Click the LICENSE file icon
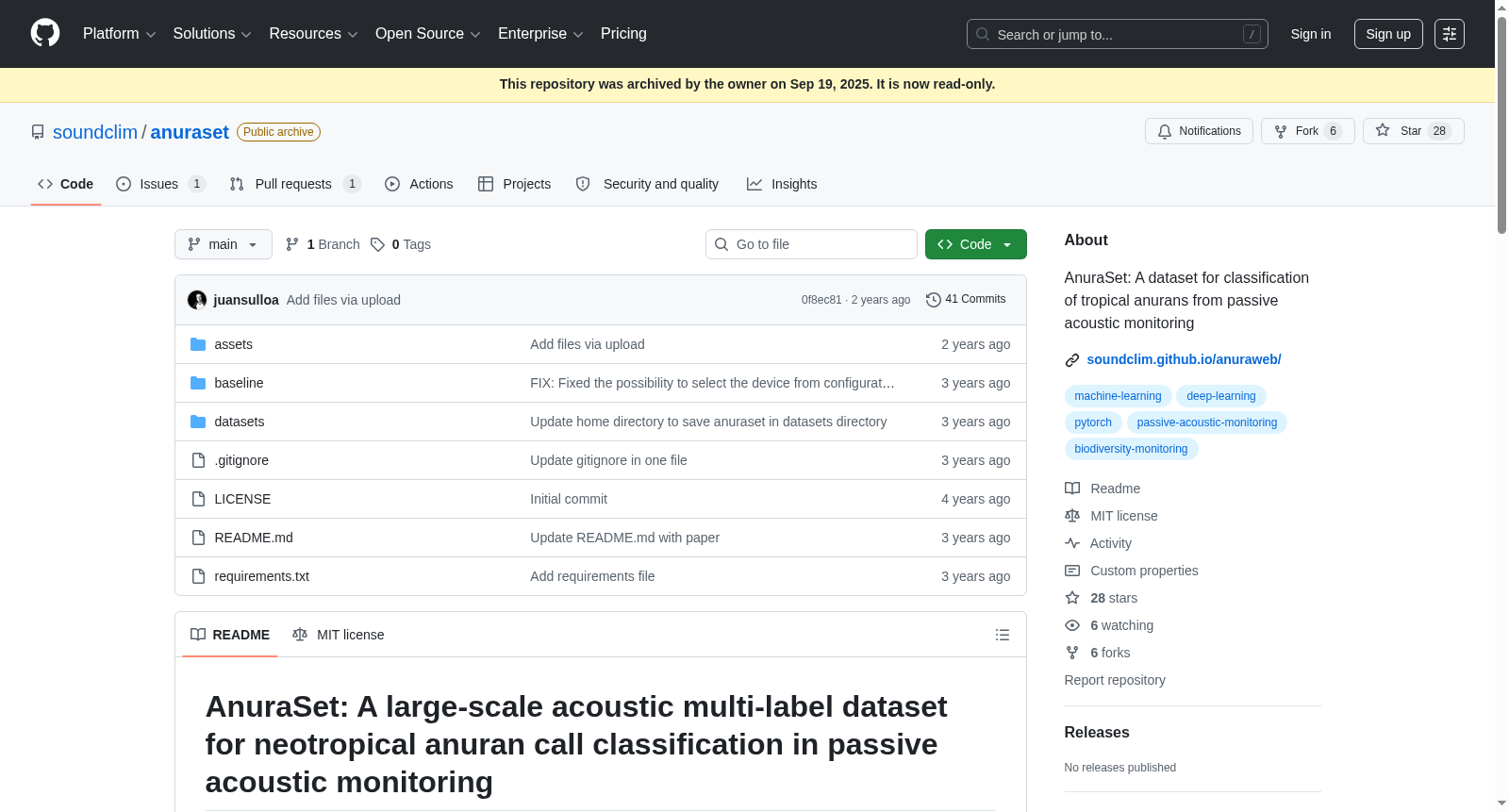Image resolution: width=1509 pixels, height=812 pixels. pyautogui.click(x=198, y=499)
